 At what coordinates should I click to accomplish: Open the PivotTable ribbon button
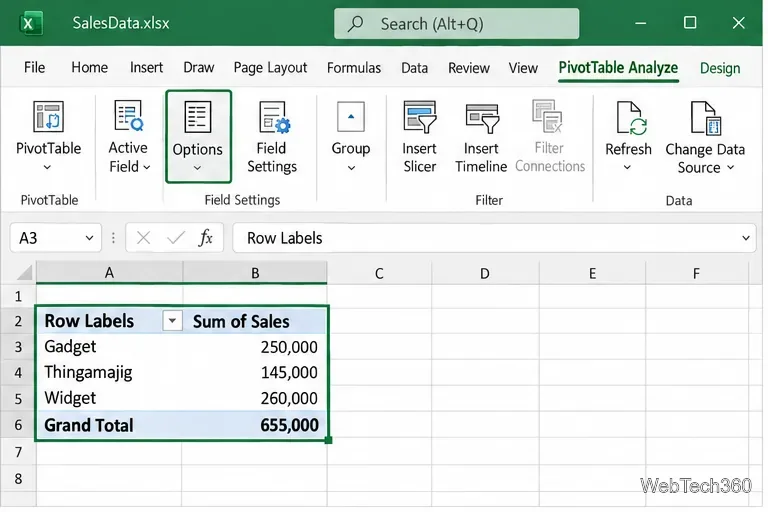pos(48,136)
